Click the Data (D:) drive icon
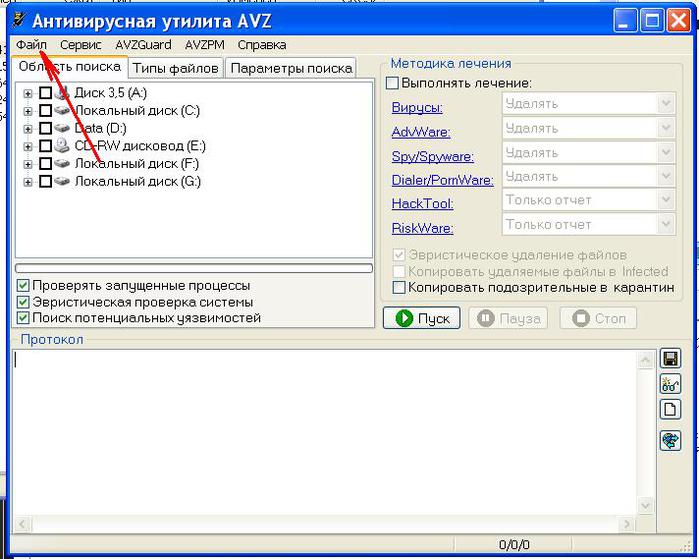The image size is (699, 559). [x=62, y=128]
